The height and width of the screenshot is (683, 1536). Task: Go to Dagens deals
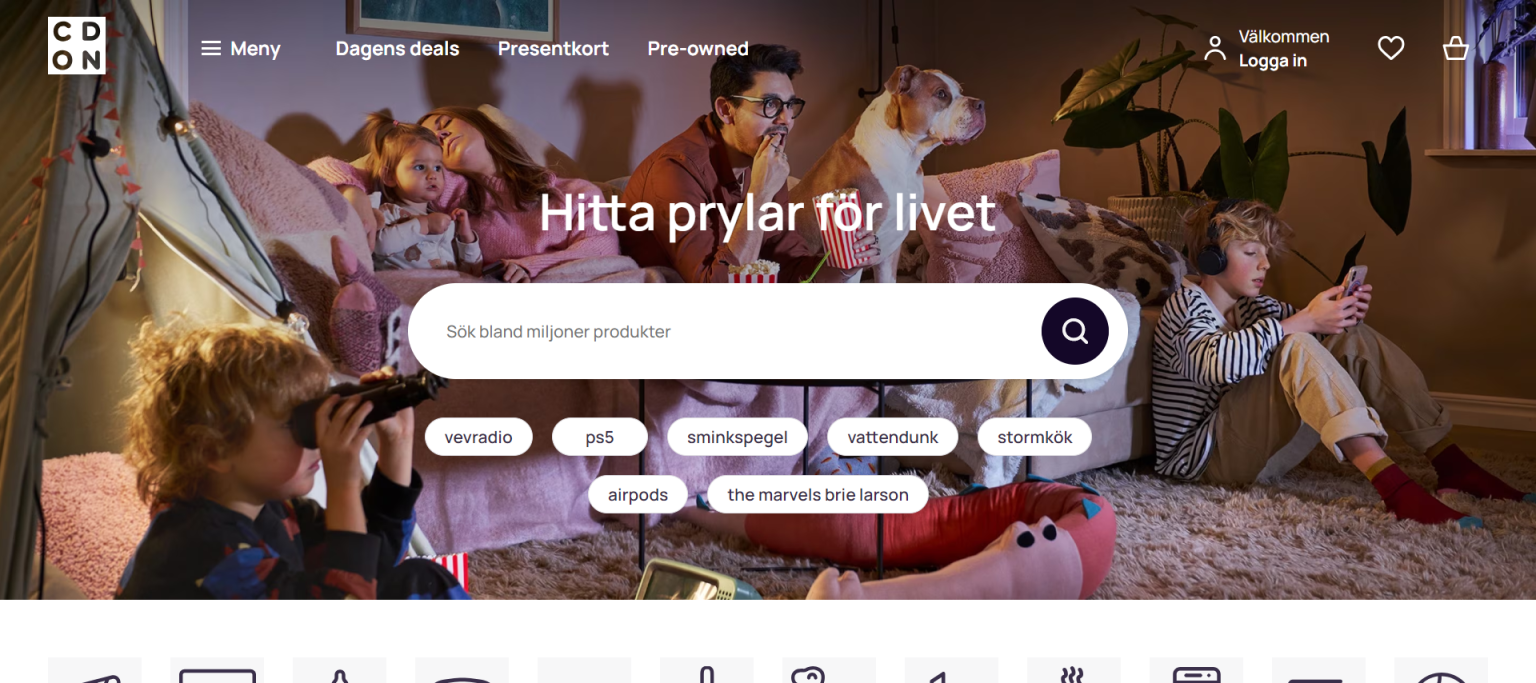(x=397, y=48)
